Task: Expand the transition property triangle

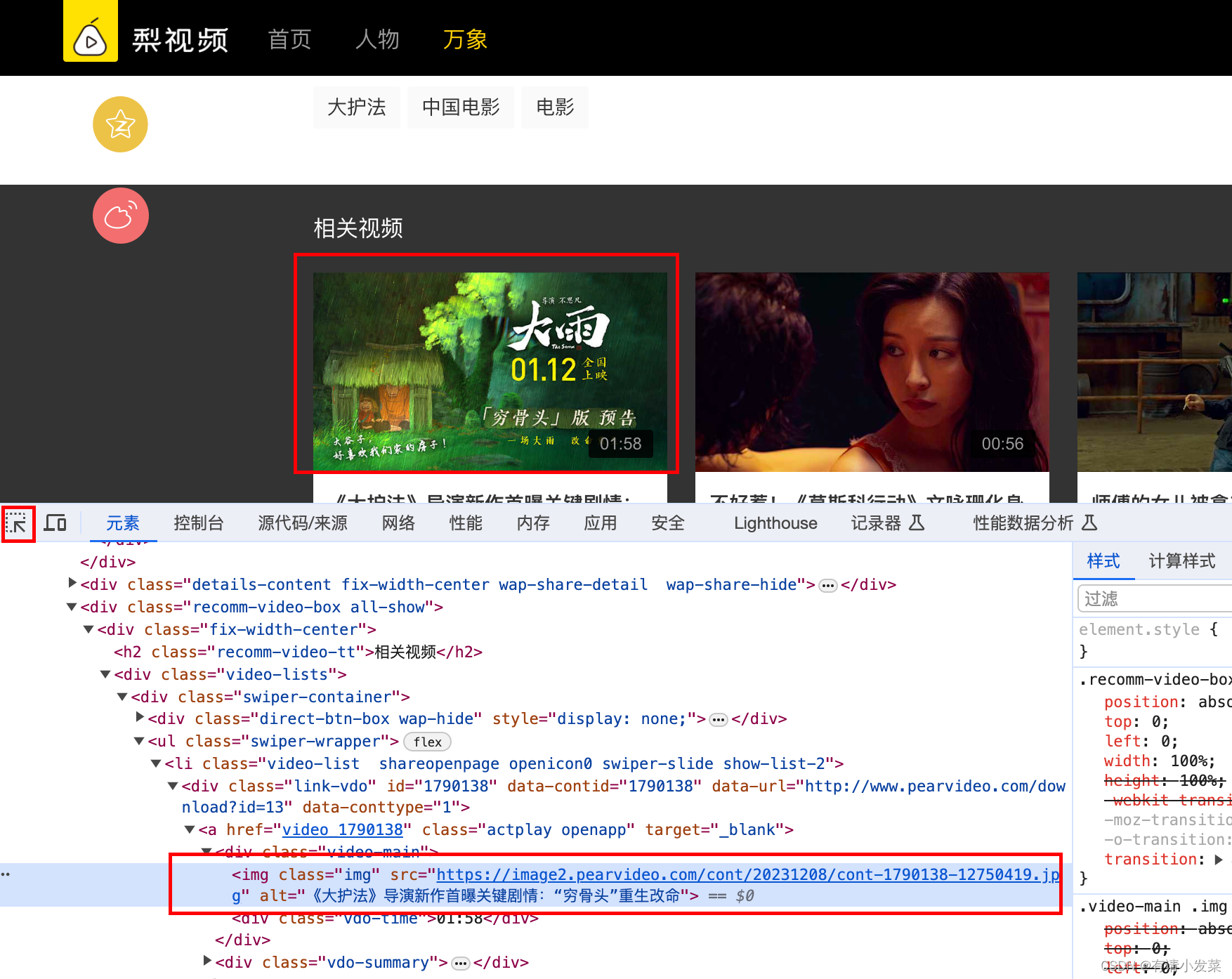Action: 1219,860
